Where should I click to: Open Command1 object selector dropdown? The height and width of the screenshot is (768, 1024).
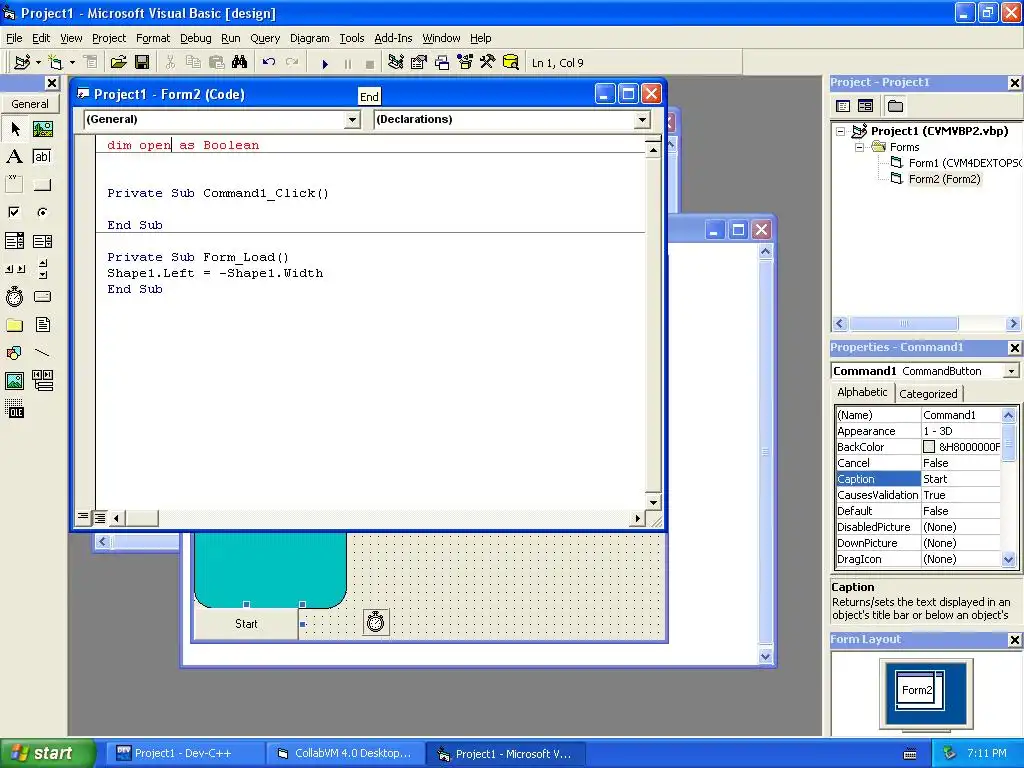(x=1012, y=371)
